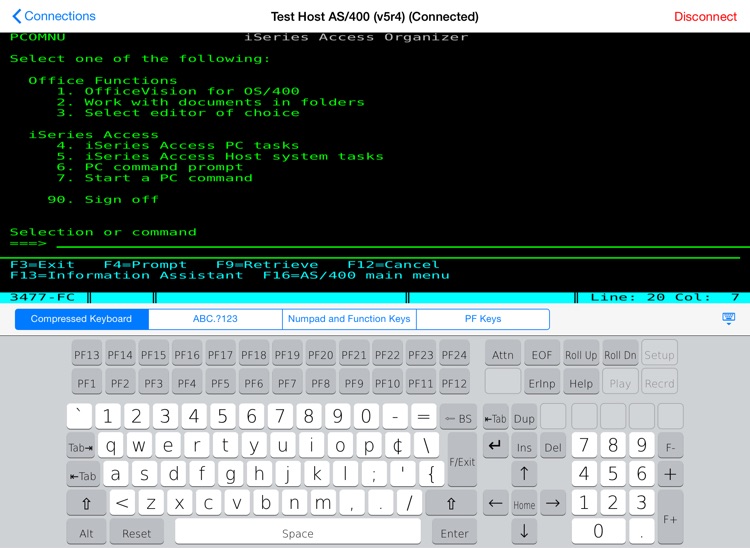Image resolution: width=750 pixels, height=548 pixels.
Task: Select the Compressed Keyboard tab
Action: pyautogui.click(x=81, y=319)
